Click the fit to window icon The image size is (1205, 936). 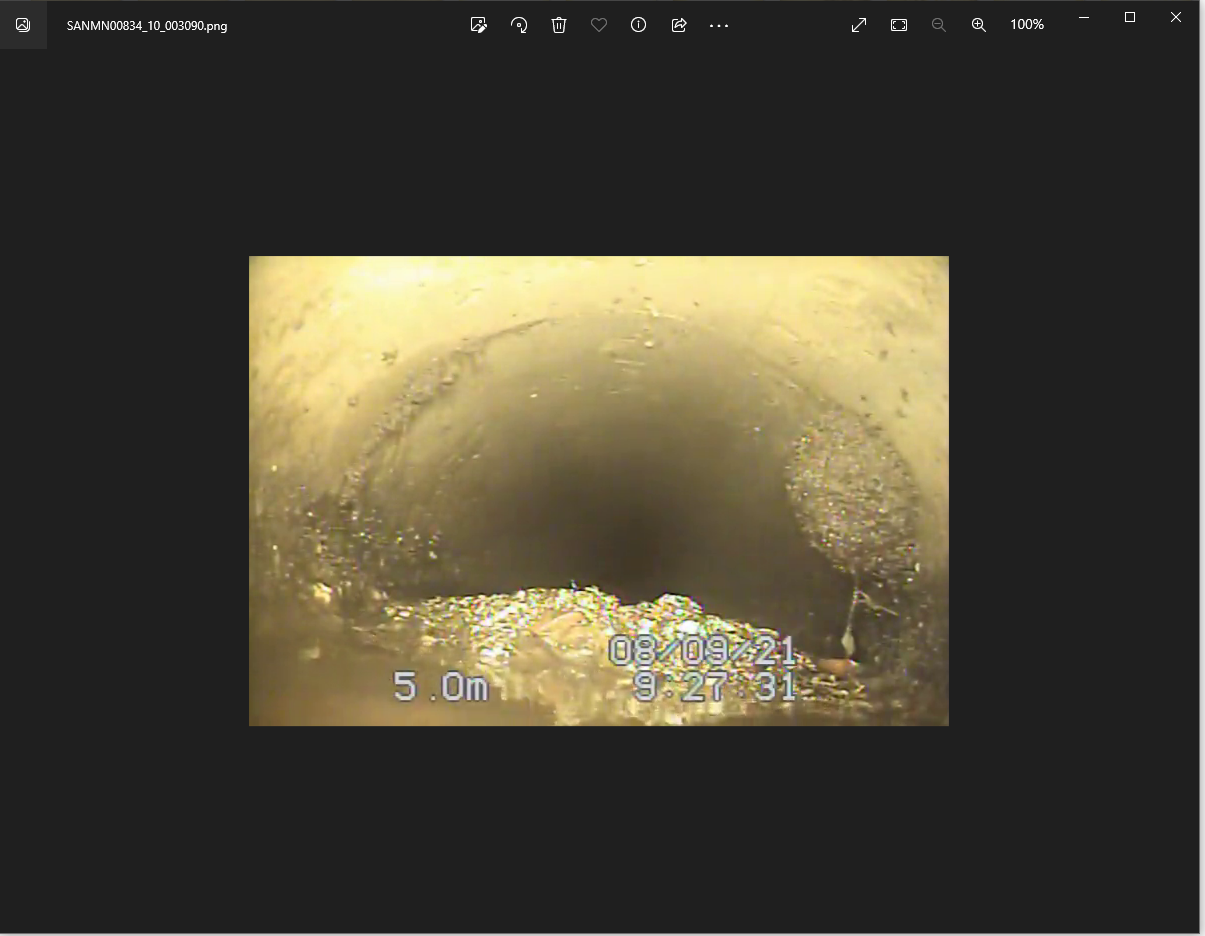[x=899, y=25]
